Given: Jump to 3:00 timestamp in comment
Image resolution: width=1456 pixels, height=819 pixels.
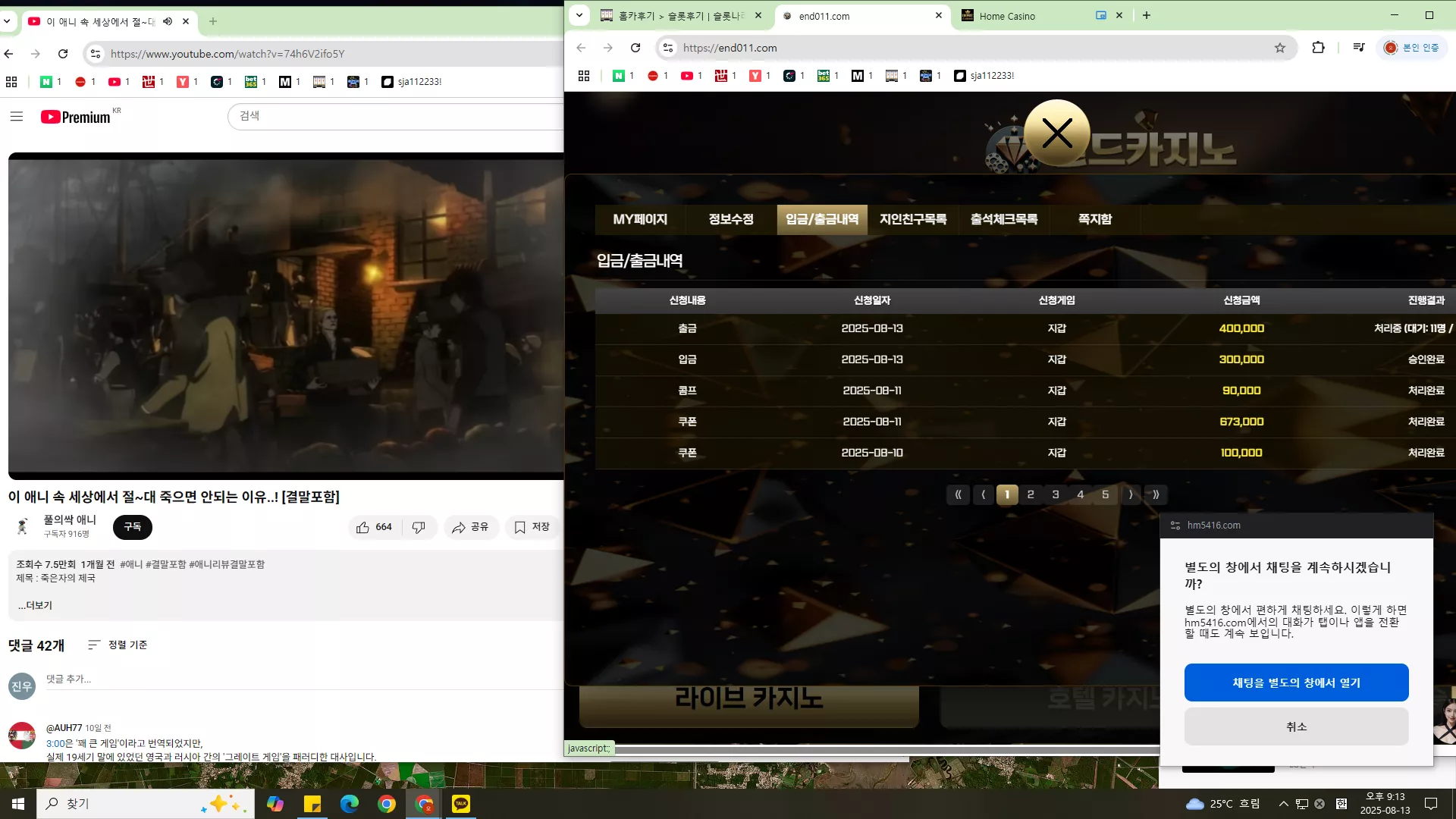Looking at the screenshot, I should click(x=55, y=743).
